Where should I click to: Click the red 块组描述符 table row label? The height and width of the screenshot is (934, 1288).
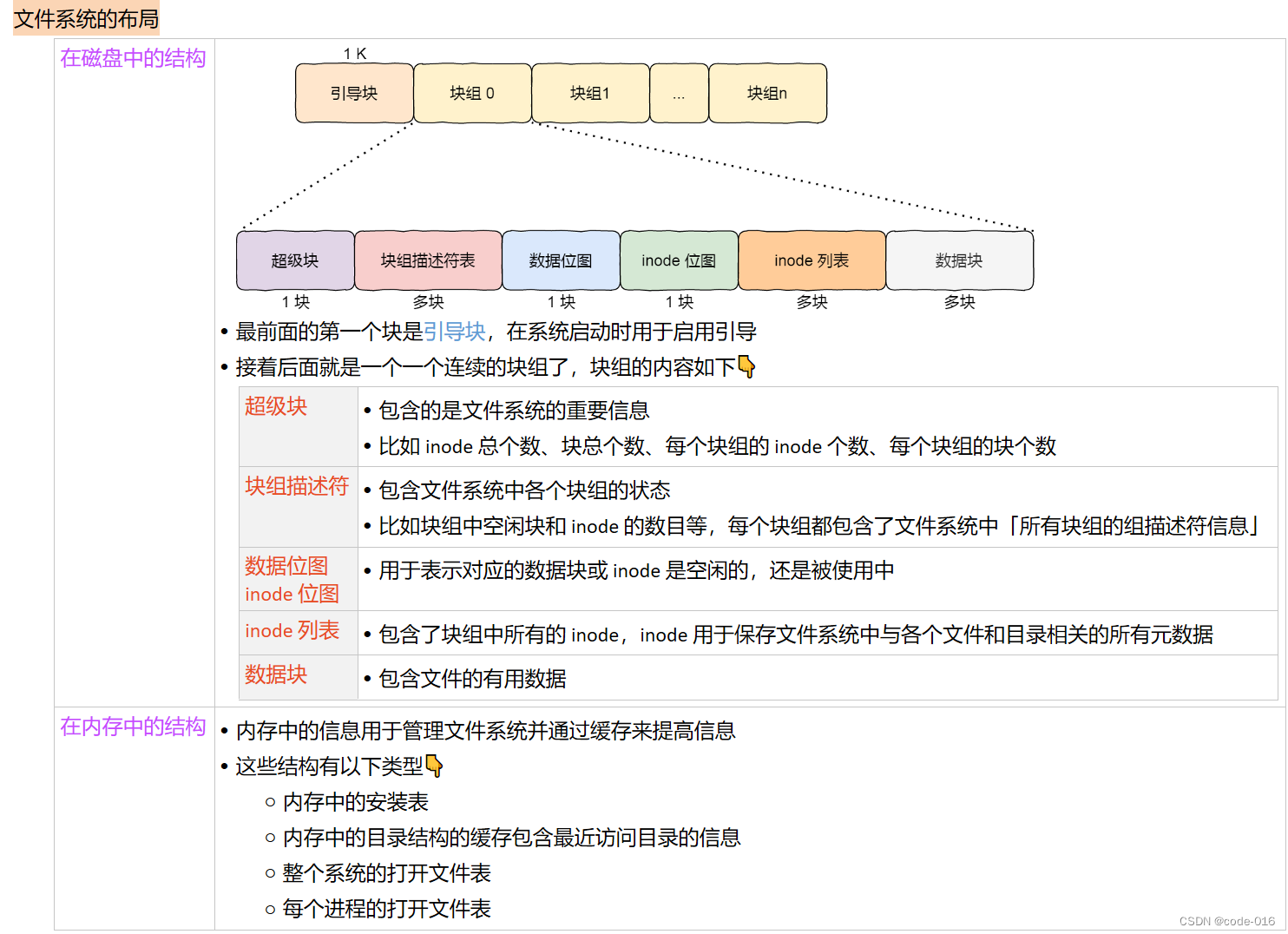(x=297, y=486)
